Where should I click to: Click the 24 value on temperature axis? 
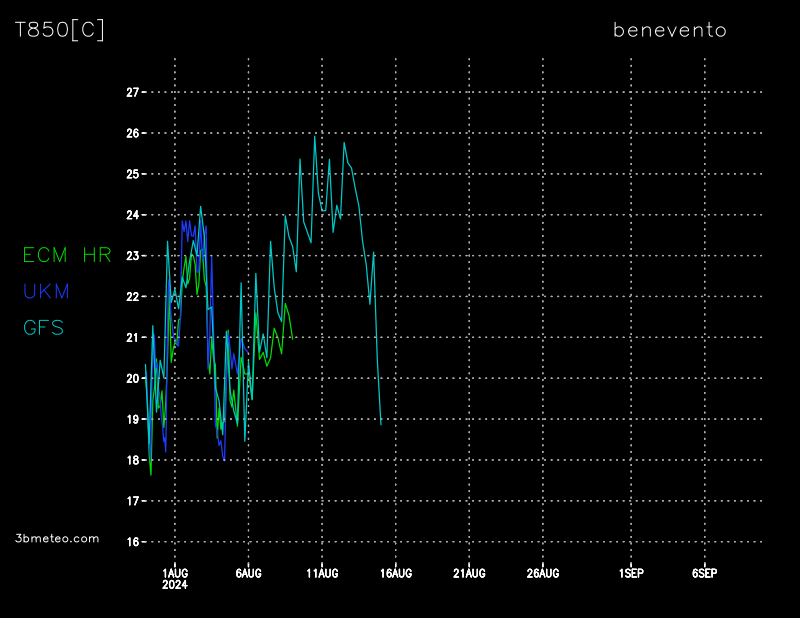coord(132,215)
